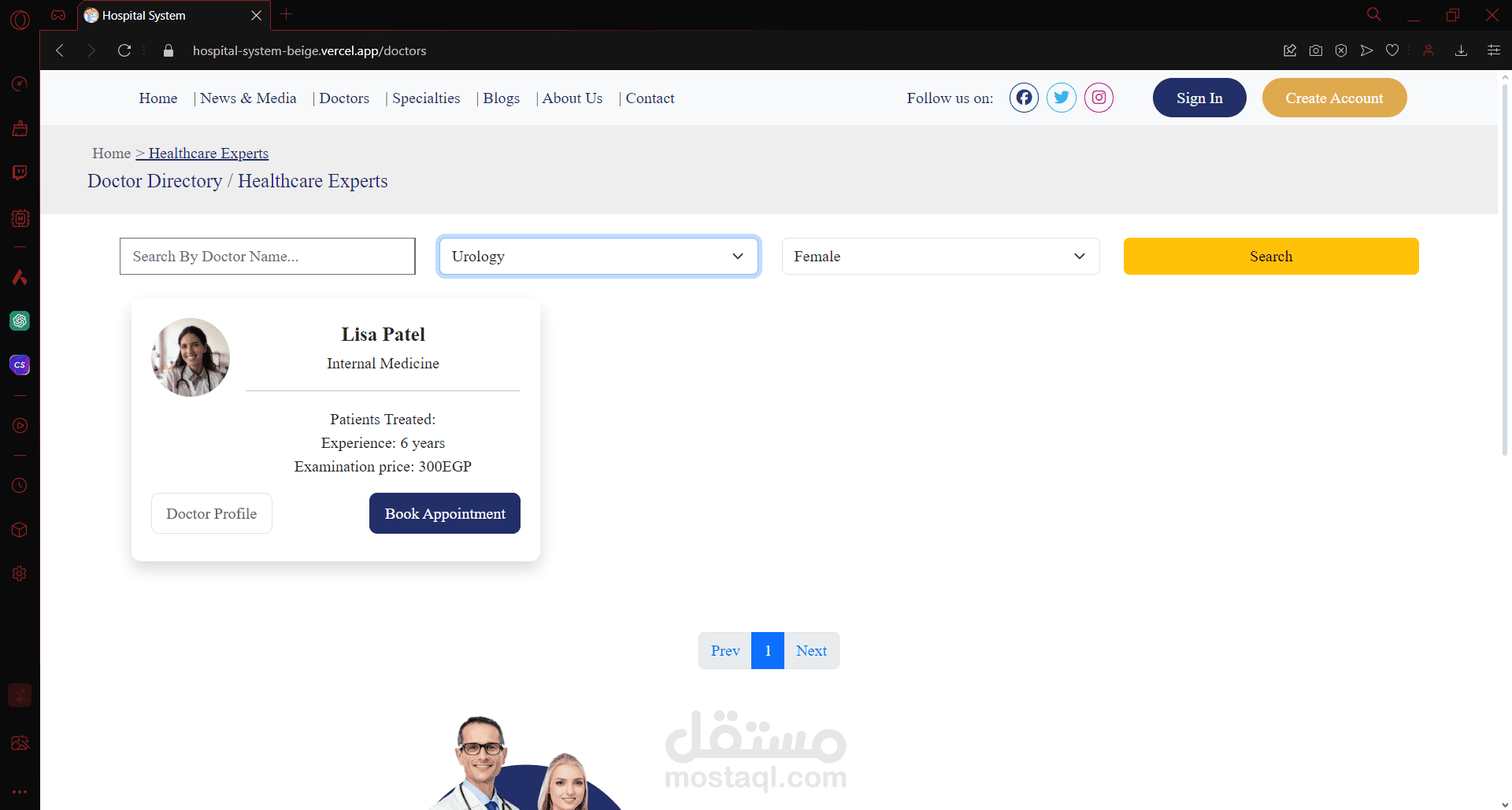Viewport: 1512px width, 810px height.
Task: Open the Specialties menu item
Action: (426, 98)
